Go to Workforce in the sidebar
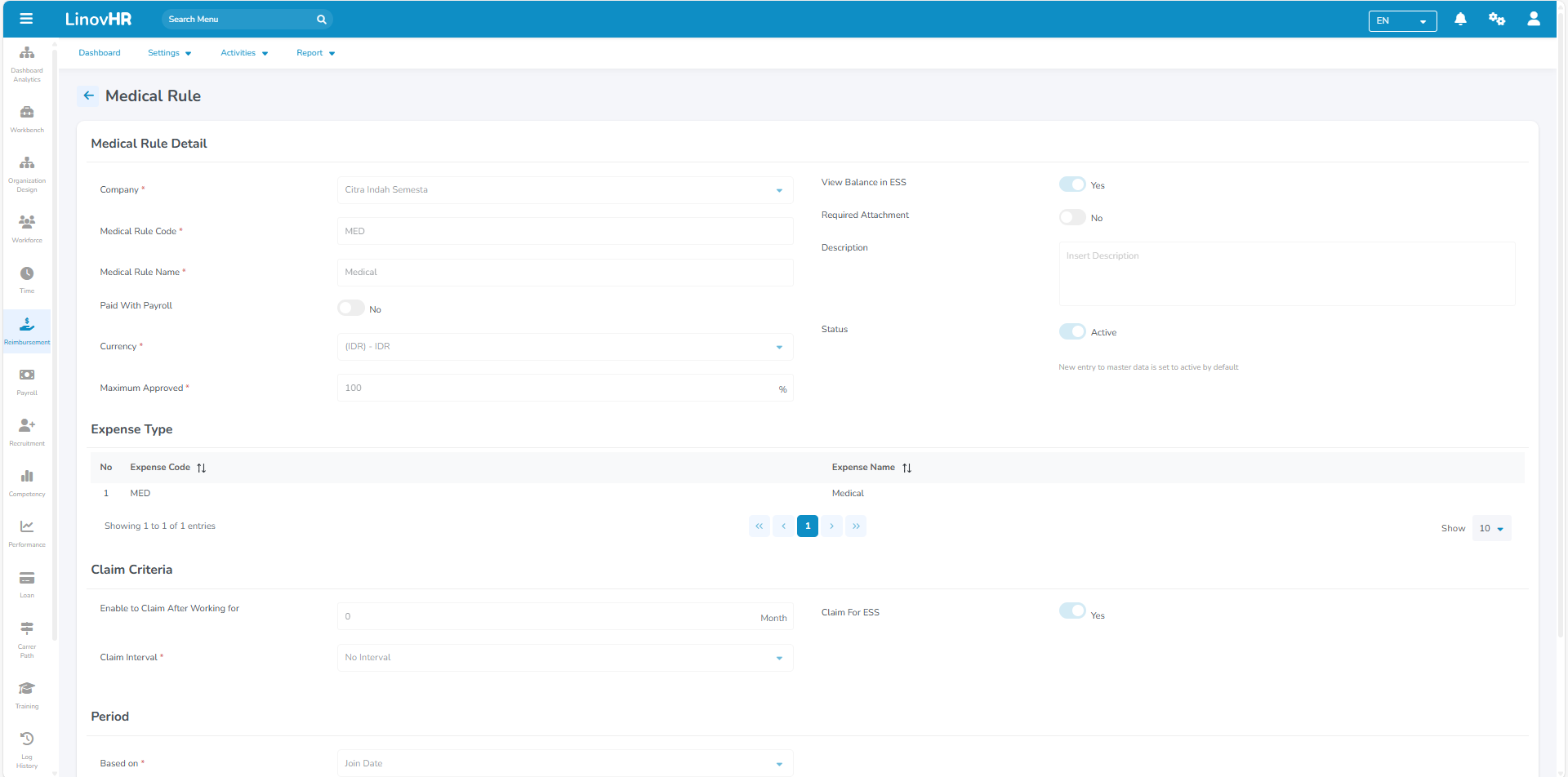Viewport: 1568px width, 777px height. [27, 228]
